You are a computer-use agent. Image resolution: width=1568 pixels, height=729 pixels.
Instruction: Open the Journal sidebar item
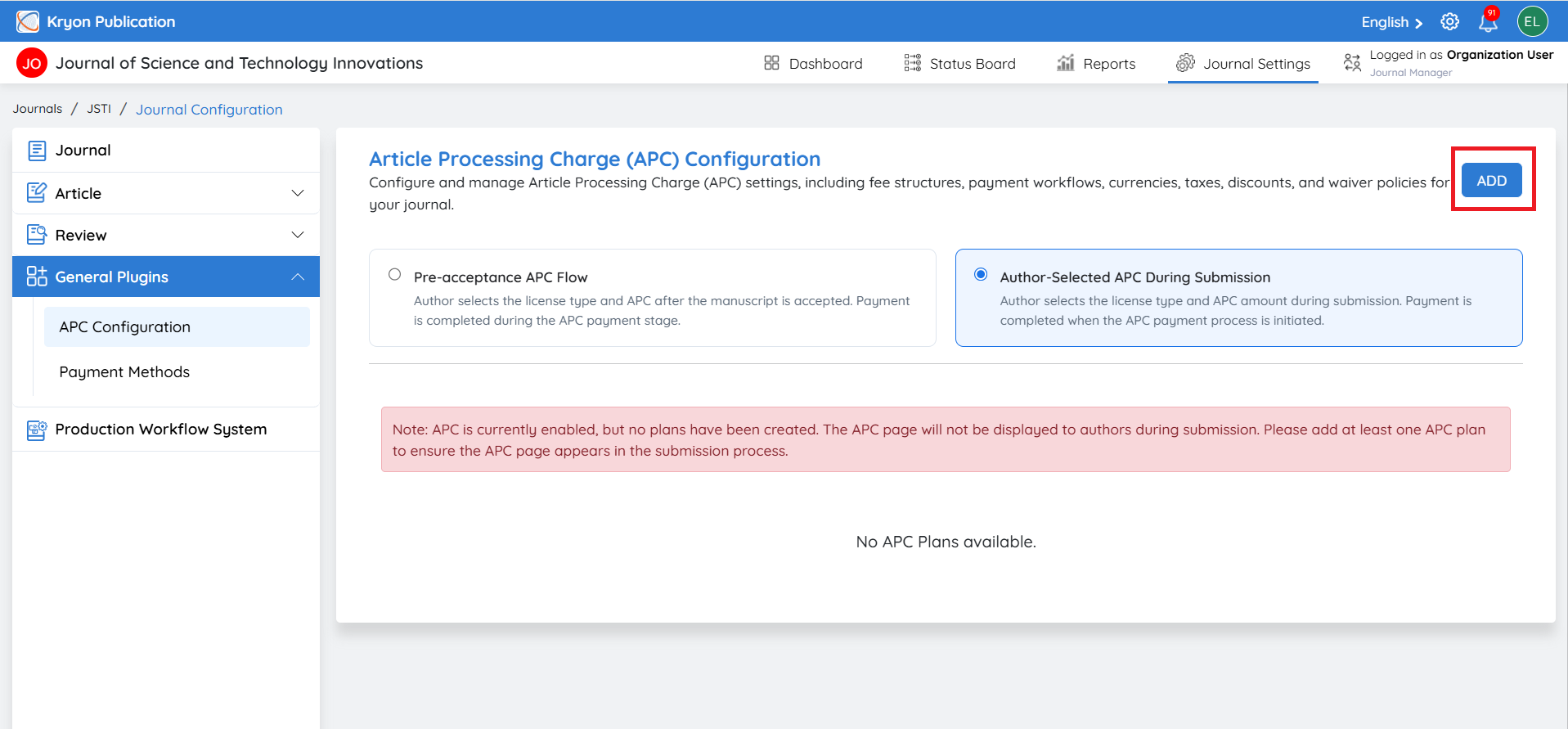(166, 151)
